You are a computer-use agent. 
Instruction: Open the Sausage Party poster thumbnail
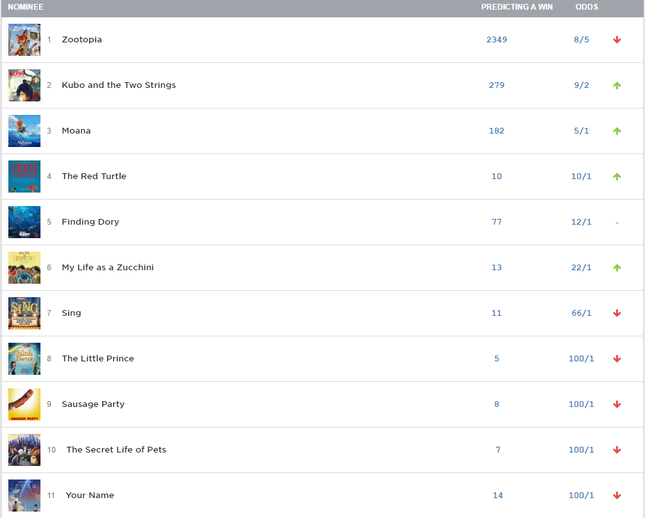(x=24, y=404)
